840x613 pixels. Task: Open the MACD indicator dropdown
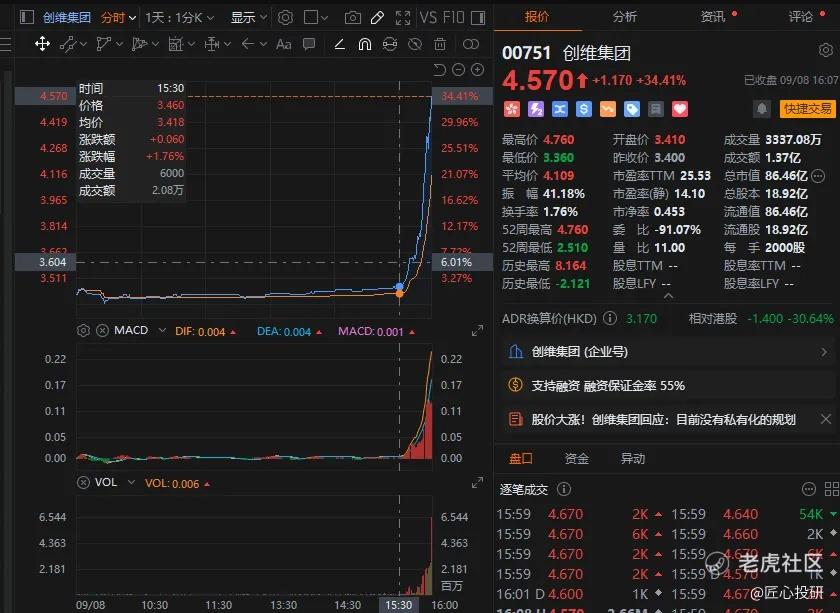tap(162, 331)
